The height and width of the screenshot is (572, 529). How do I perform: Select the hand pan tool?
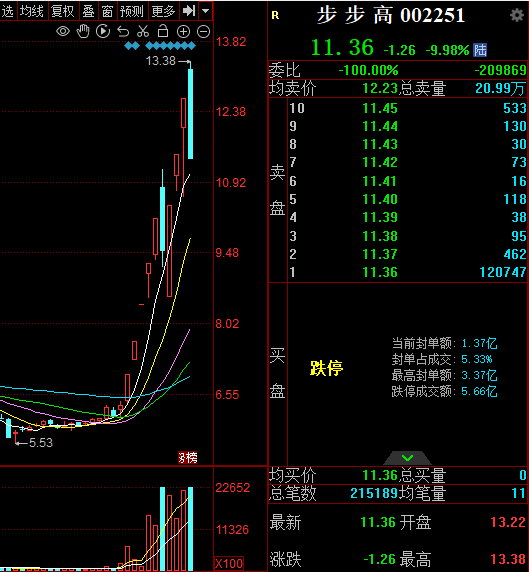[x=83, y=31]
